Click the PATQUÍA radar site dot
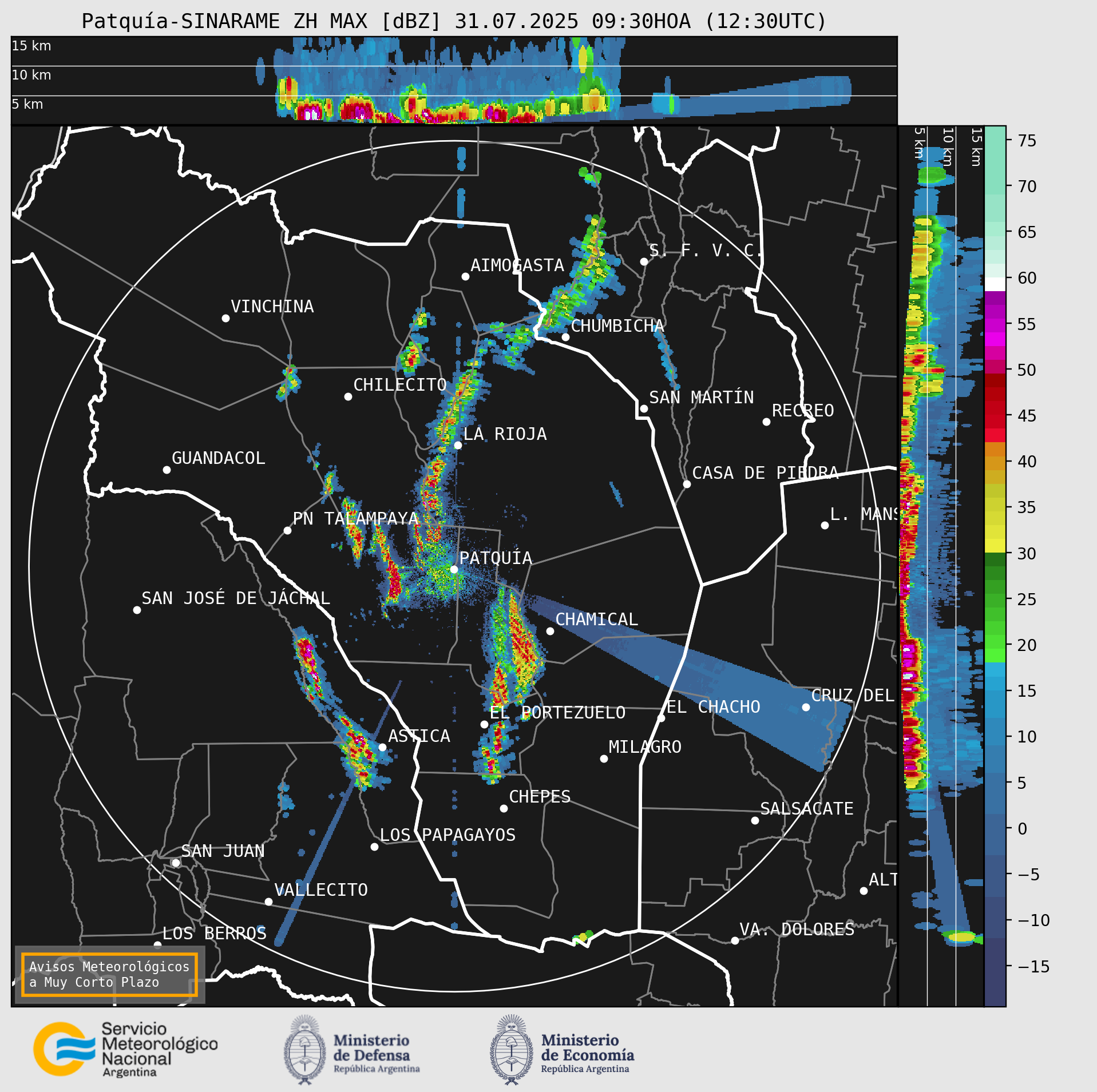Image resolution: width=1097 pixels, height=1092 pixels. (454, 569)
